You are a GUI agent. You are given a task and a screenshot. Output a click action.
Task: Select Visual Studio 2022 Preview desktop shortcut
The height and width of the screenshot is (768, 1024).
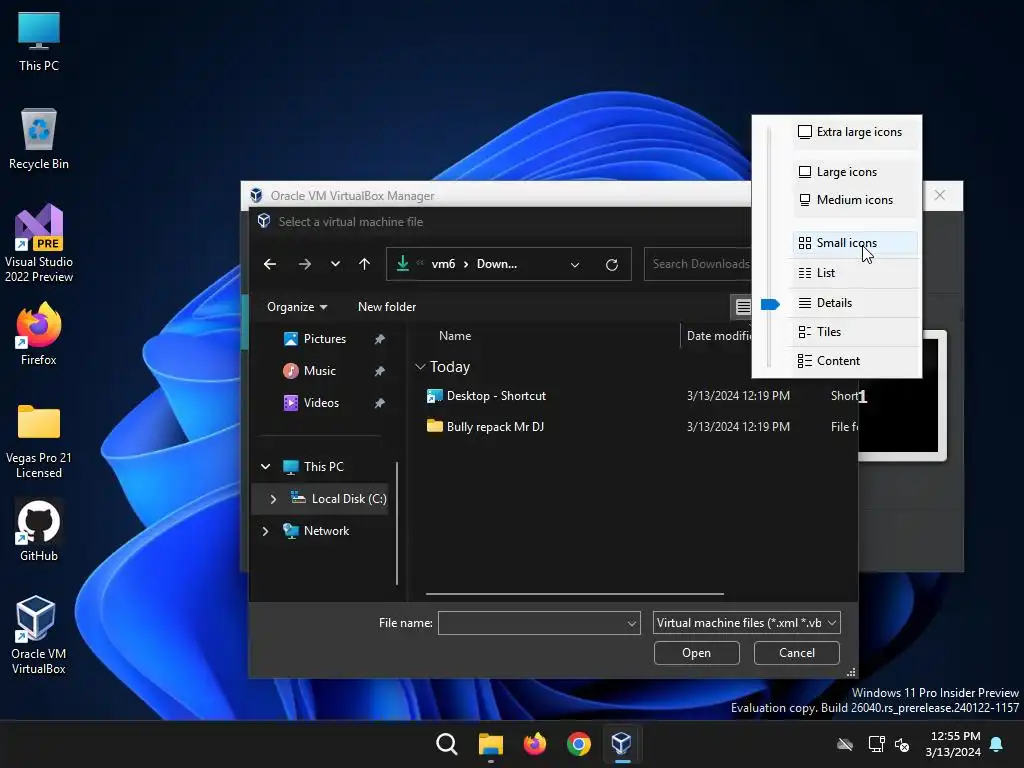pos(39,244)
